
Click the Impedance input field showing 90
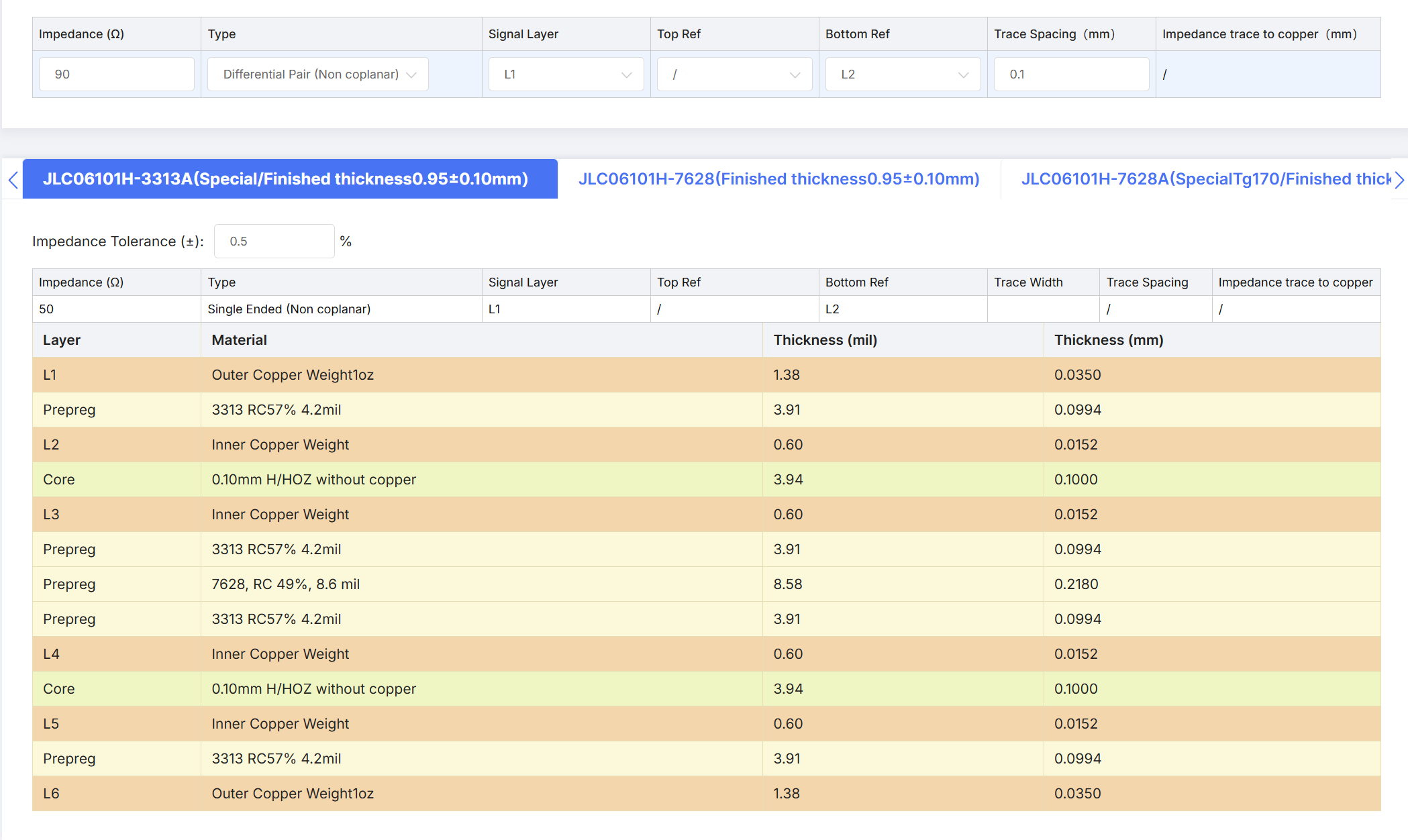click(117, 74)
